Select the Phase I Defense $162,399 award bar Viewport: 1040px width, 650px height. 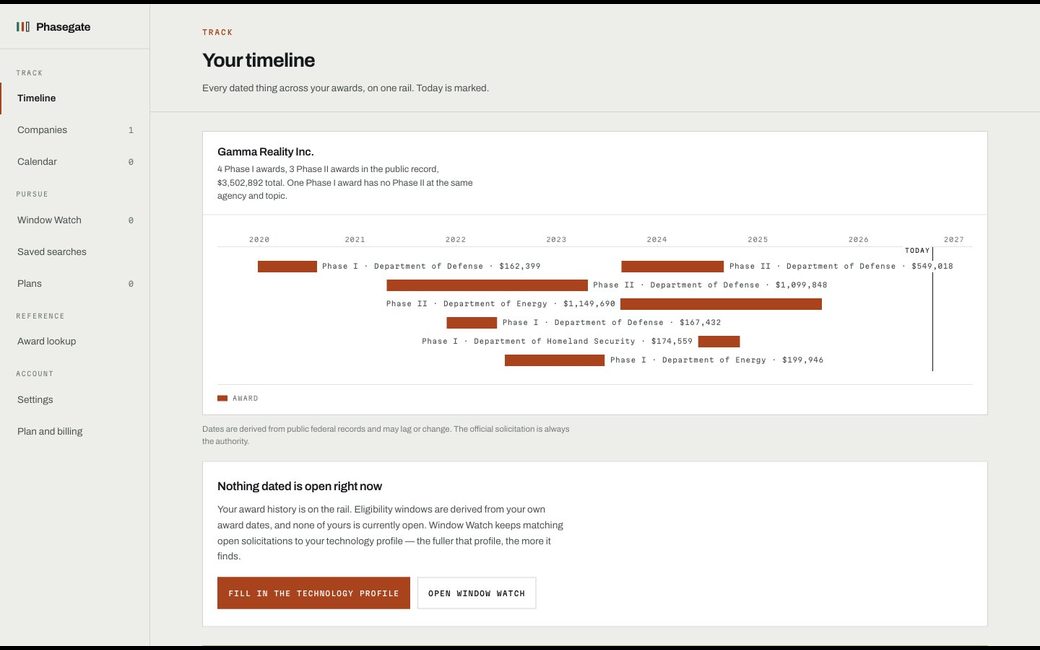tap(287, 267)
